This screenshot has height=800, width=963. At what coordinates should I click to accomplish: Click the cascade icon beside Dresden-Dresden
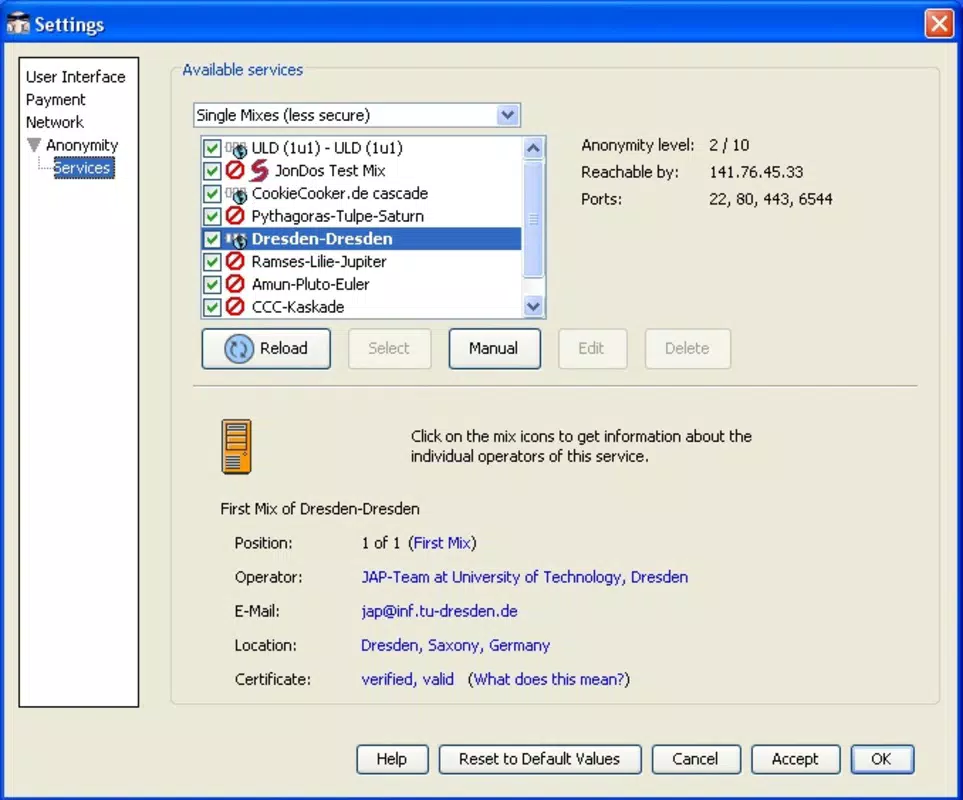point(236,239)
